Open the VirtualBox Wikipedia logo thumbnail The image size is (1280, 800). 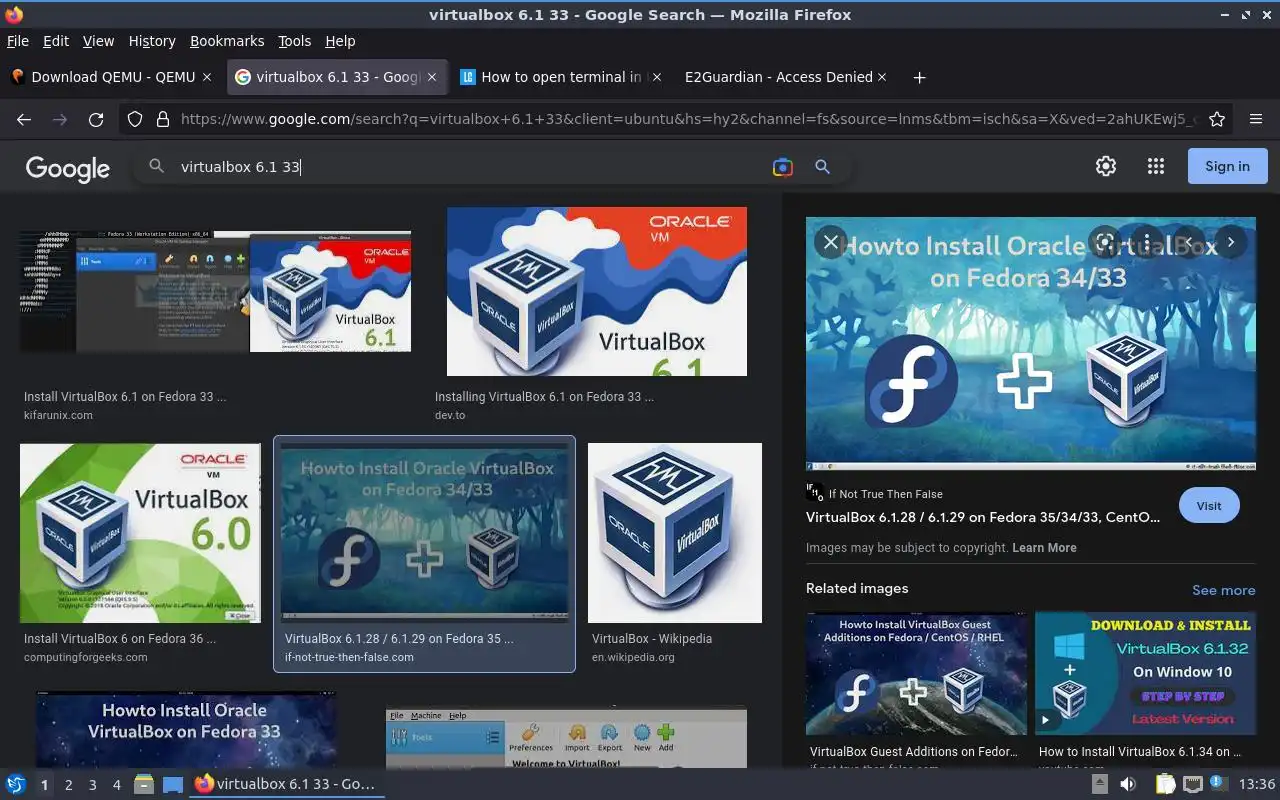[x=675, y=533]
